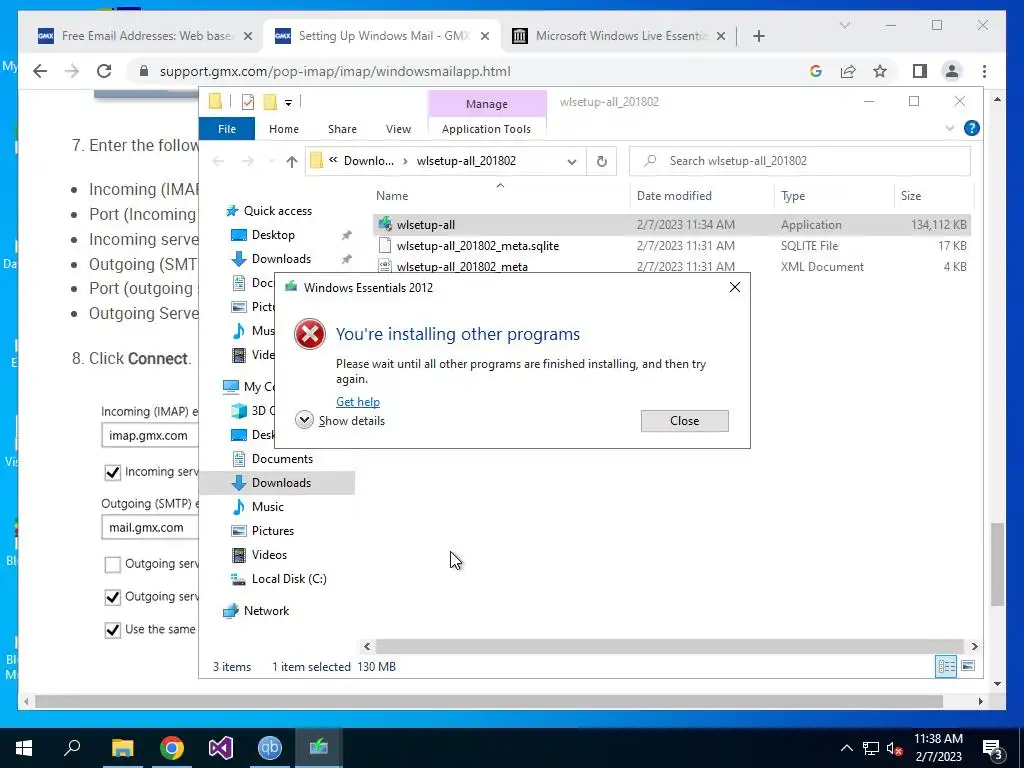This screenshot has height=768, width=1024.
Task: Open Chrome side panel icon
Action: (920, 71)
